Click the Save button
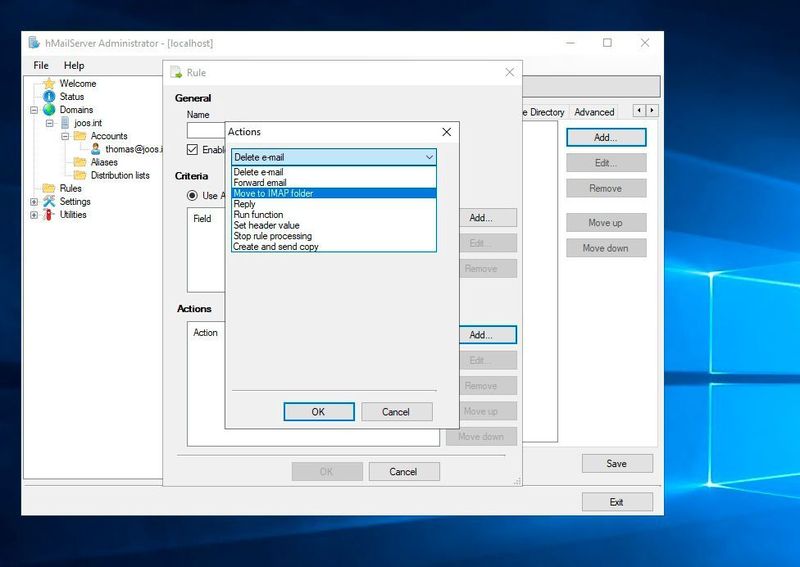This screenshot has height=567, width=800. pos(617,463)
